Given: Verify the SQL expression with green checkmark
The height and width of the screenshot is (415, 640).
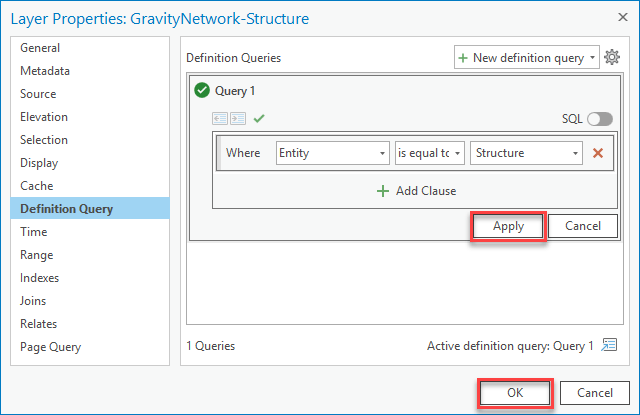Looking at the screenshot, I should [259, 118].
